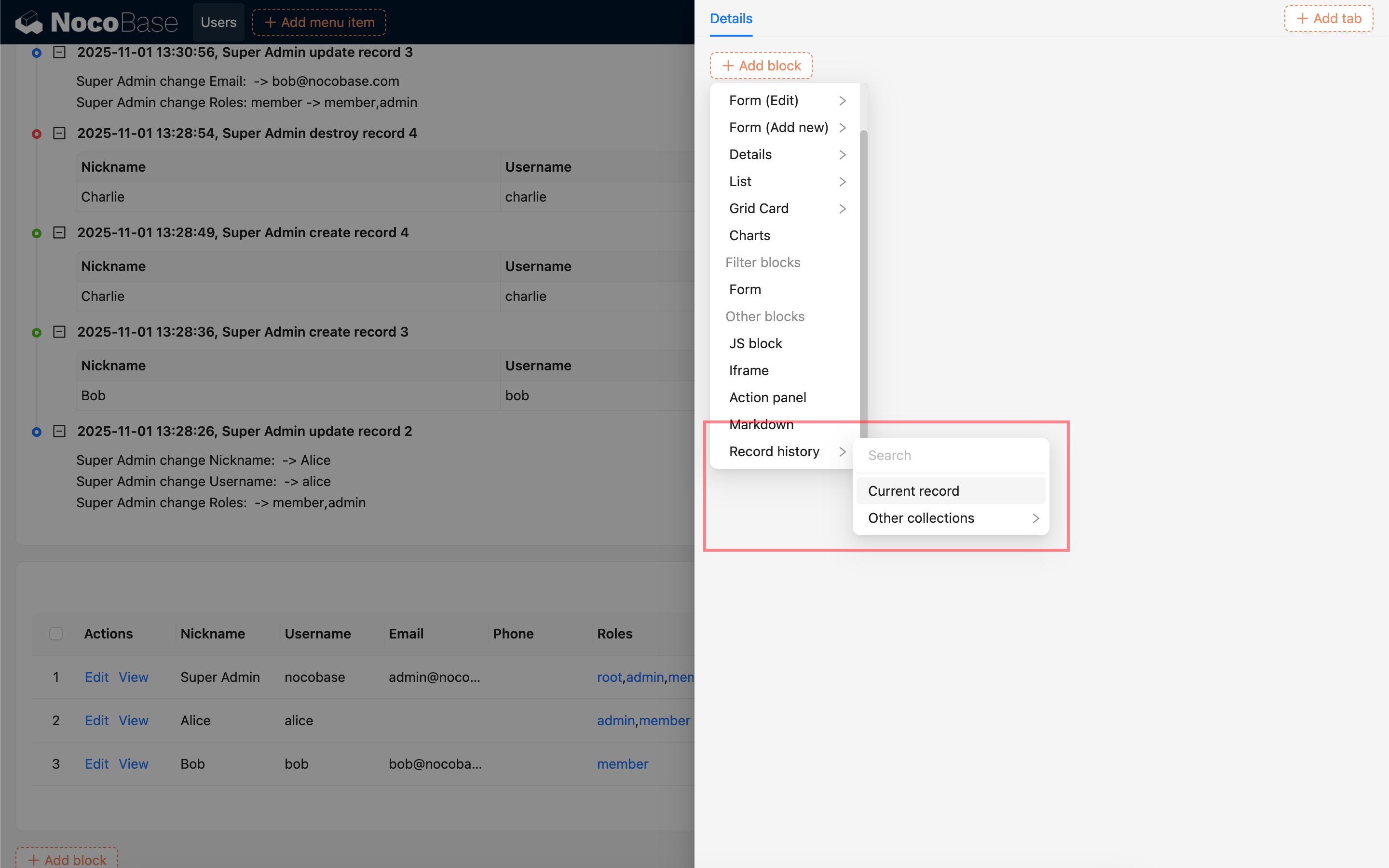The width and height of the screenshot is (1389, 868).
Task: Click the Add tab button
Action: click(1328, 18)
